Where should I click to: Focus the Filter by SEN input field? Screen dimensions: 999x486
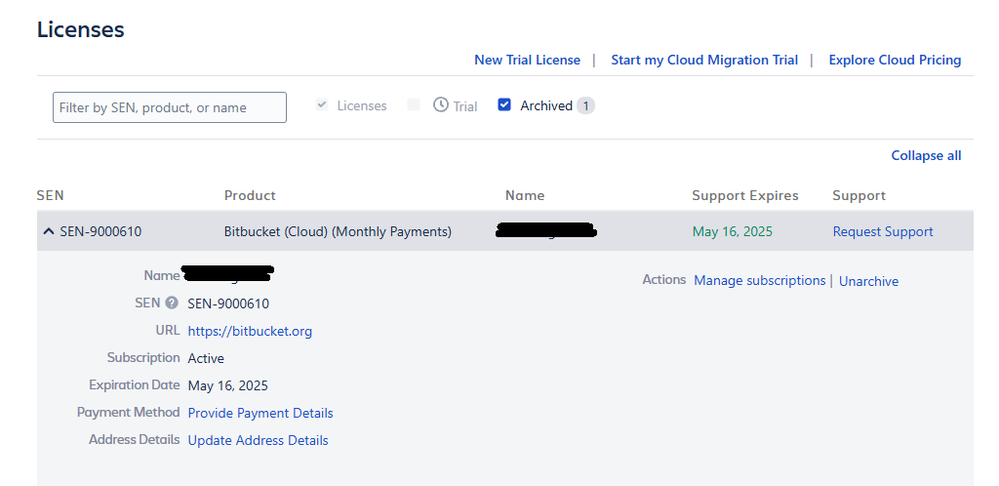tap(169, 108)
